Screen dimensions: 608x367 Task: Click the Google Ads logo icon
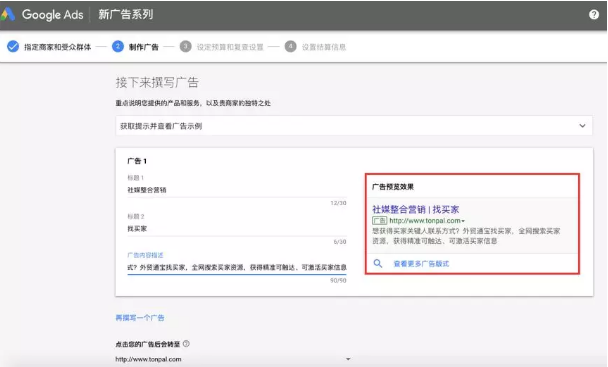click(x=8, y=14)
